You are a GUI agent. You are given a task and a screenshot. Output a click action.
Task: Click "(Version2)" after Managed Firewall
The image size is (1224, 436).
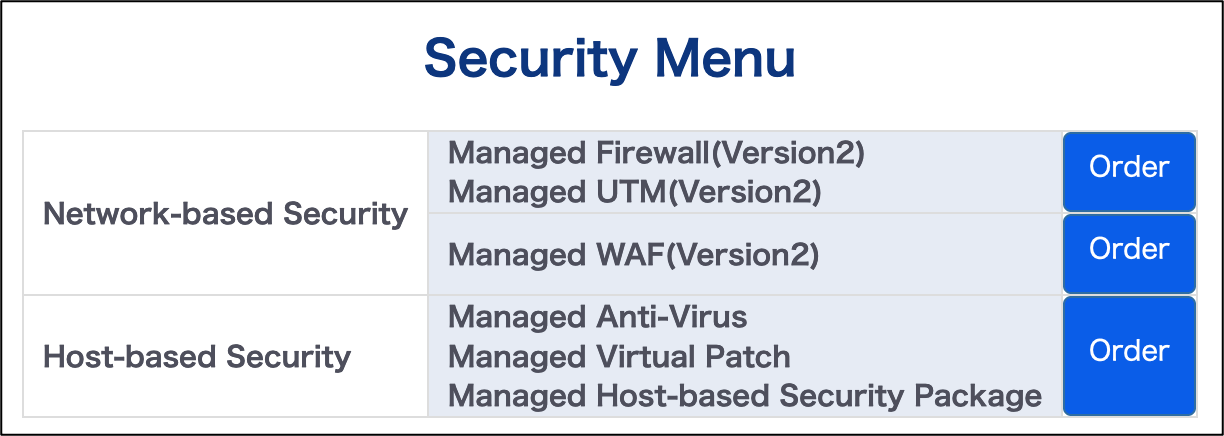[791, 153]
